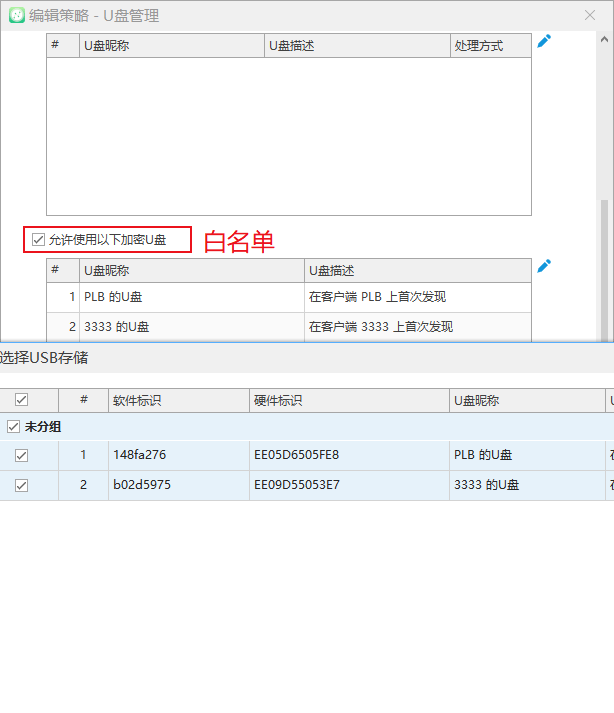
Task: Collapse the 未分组 group row
Action: 41,427
